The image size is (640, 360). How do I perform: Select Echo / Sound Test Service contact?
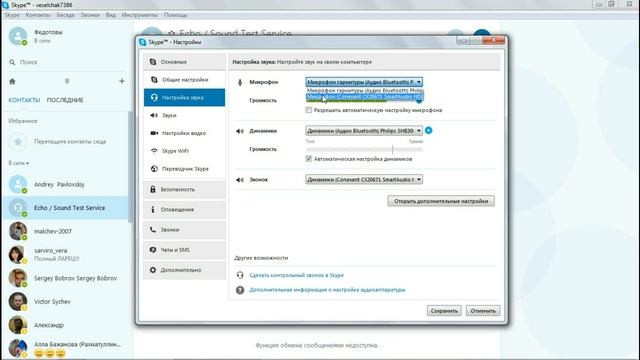point(65,208)
